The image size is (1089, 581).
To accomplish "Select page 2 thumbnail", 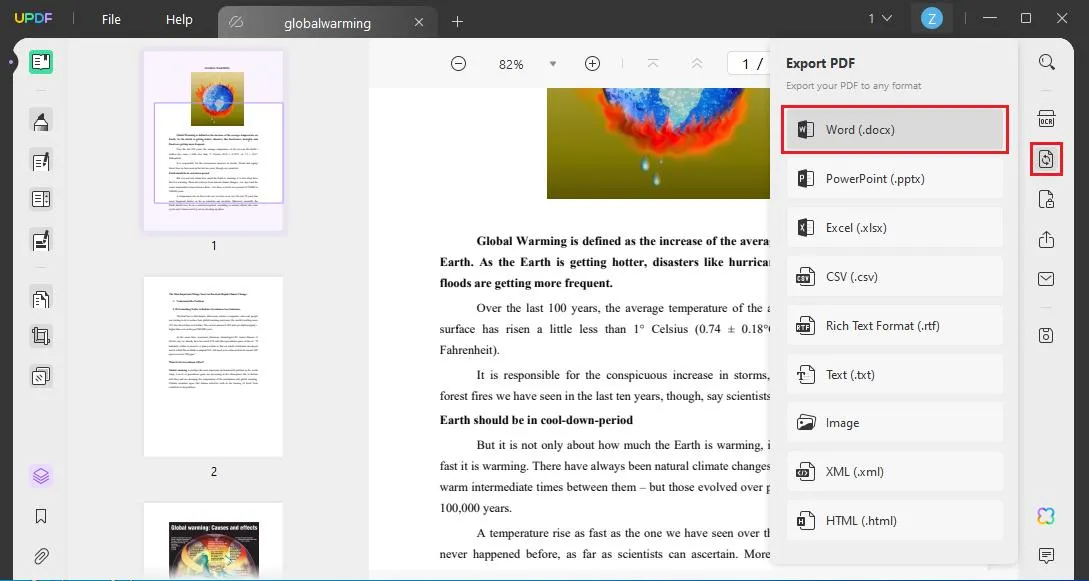I will tap(213, 367).
